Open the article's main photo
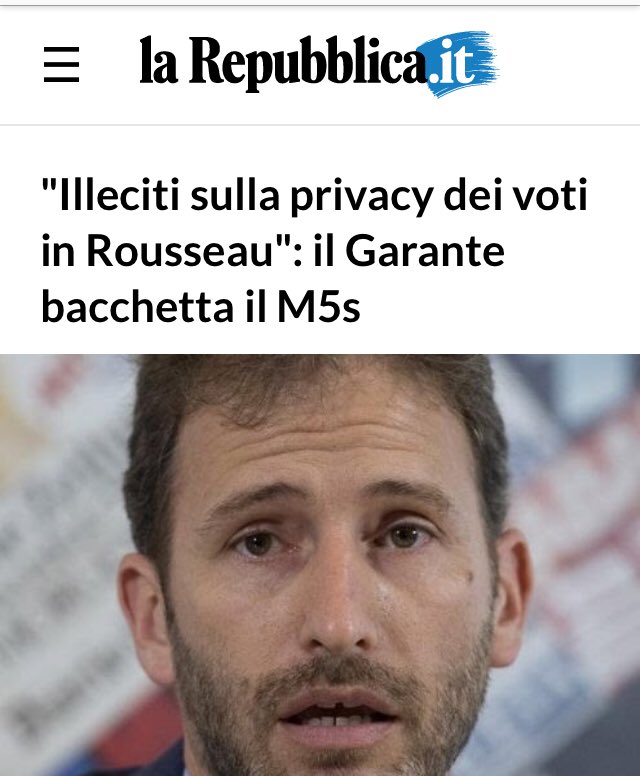The height and width of the screenshot is (776, 640). 320,565
